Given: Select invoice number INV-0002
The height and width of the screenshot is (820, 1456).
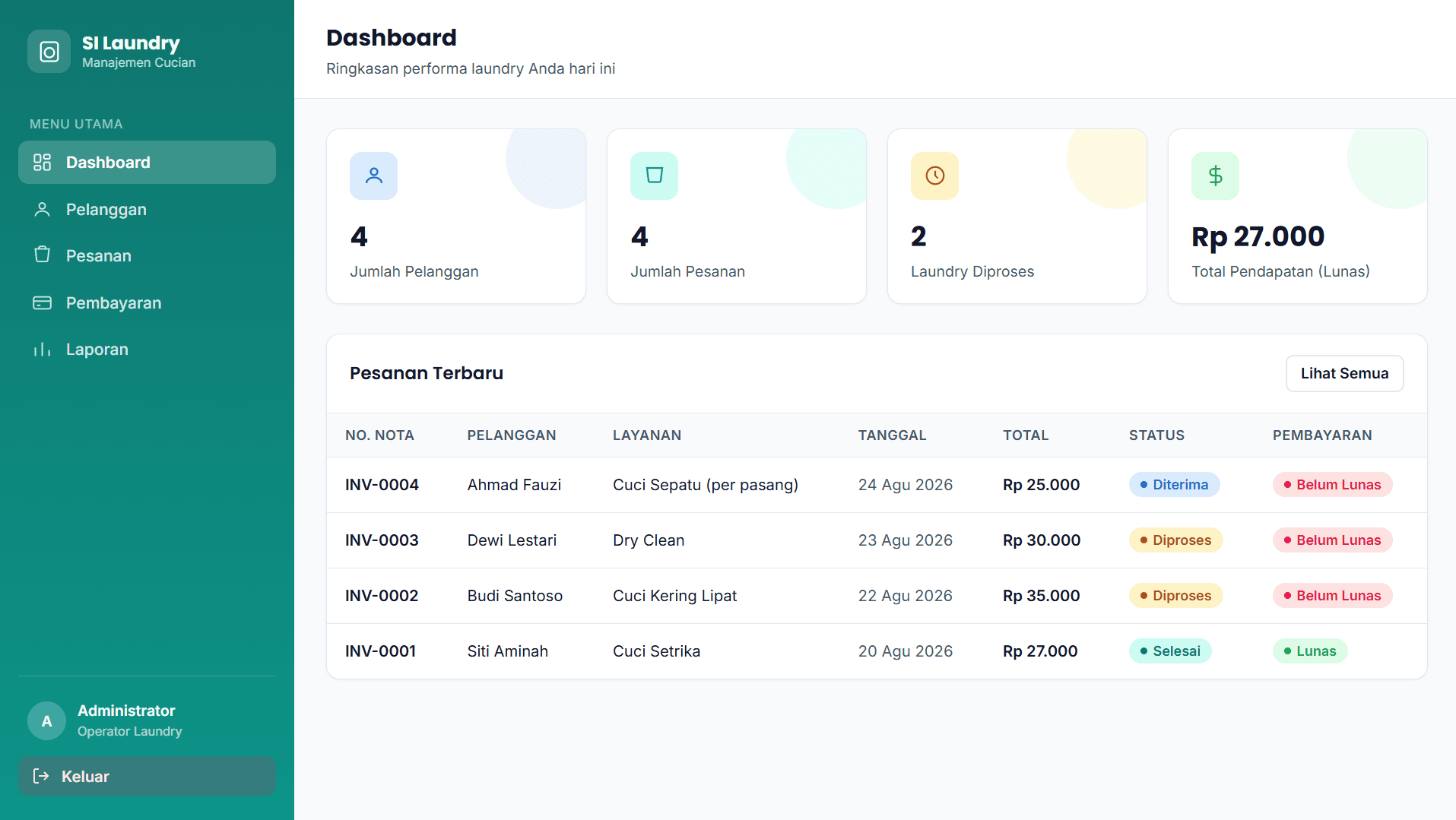Looking at the screenshot, I should 382,596.
